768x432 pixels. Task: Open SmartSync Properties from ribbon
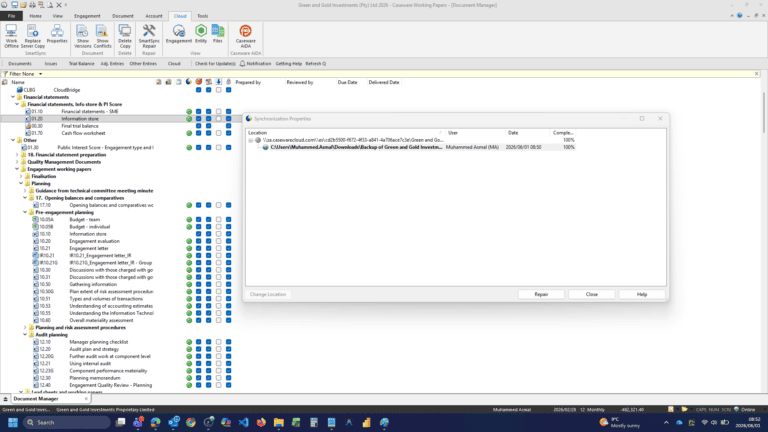pos(57,34)
